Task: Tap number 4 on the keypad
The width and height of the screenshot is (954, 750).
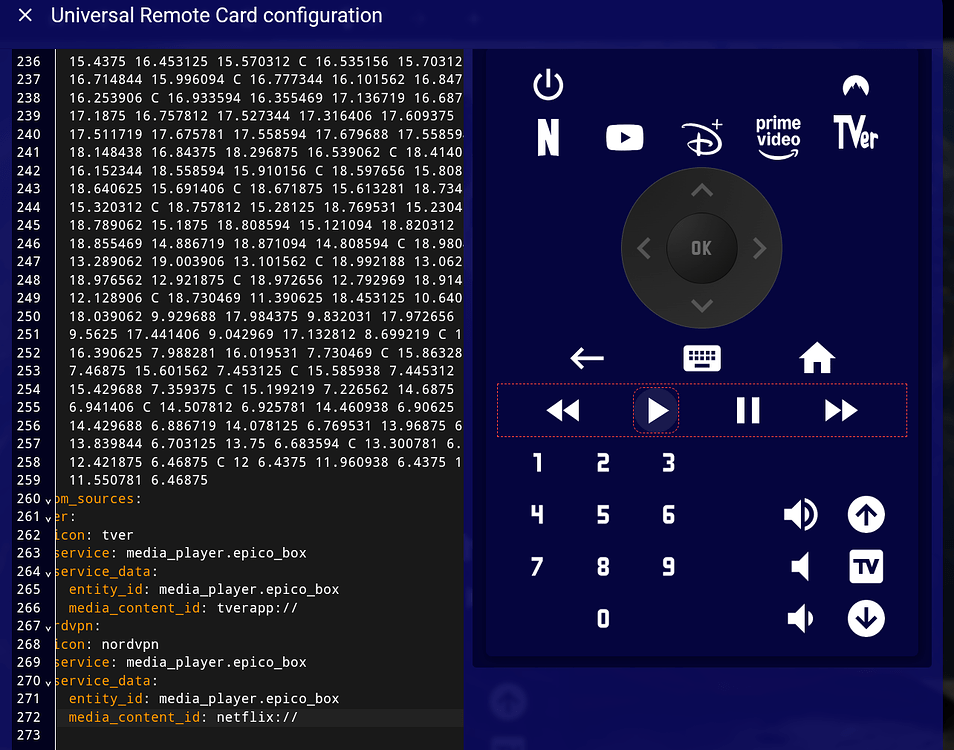Action: 537,515
